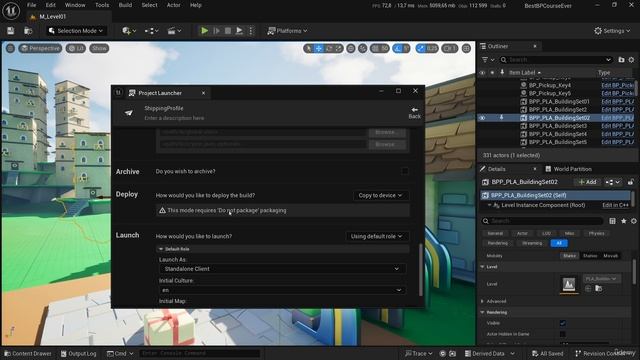Image resolution: width=640 pixels, height=360 pixels.
Task: Open the cinematics clapperboard dropdown
Action: coord(174,31)
